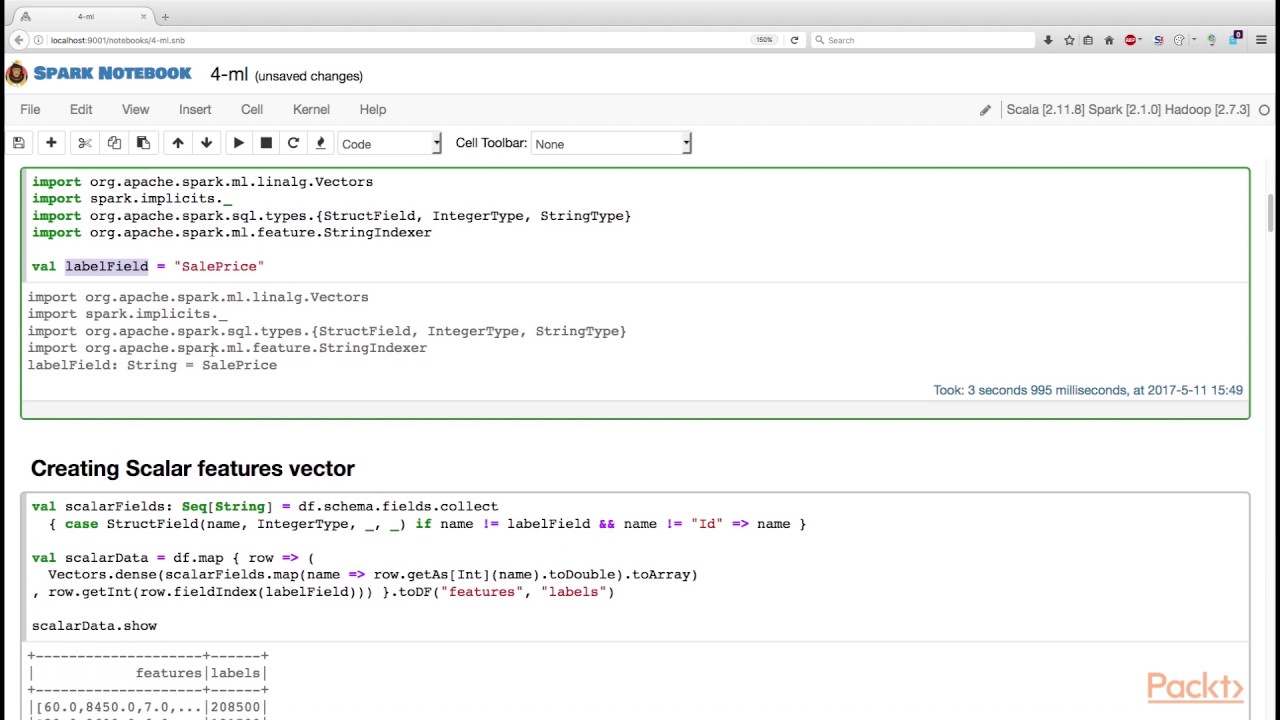Rename the notebook title 4-ml
Screen dimensions: 1280x720
229,75
